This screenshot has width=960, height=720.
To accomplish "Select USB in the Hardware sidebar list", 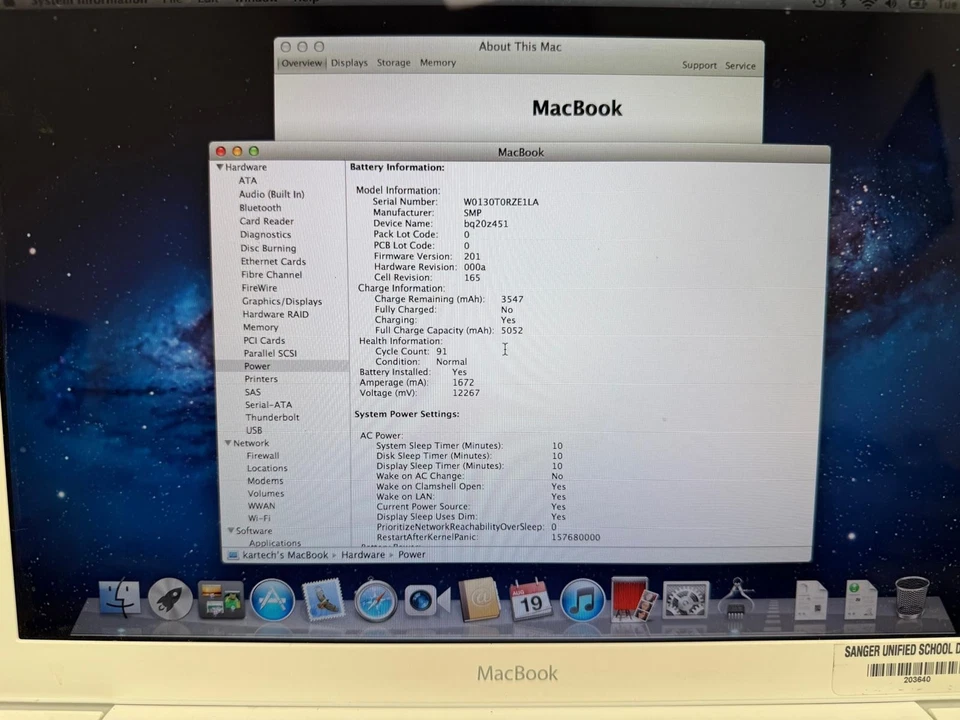I will click(x=253, y=429).
